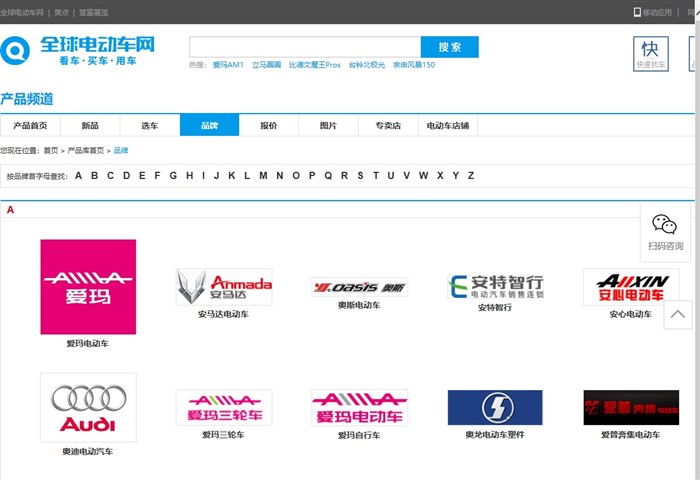The image size is (700, 480).
Task: Open the 爱玛三轮车 brand logo
Action: 224,407
